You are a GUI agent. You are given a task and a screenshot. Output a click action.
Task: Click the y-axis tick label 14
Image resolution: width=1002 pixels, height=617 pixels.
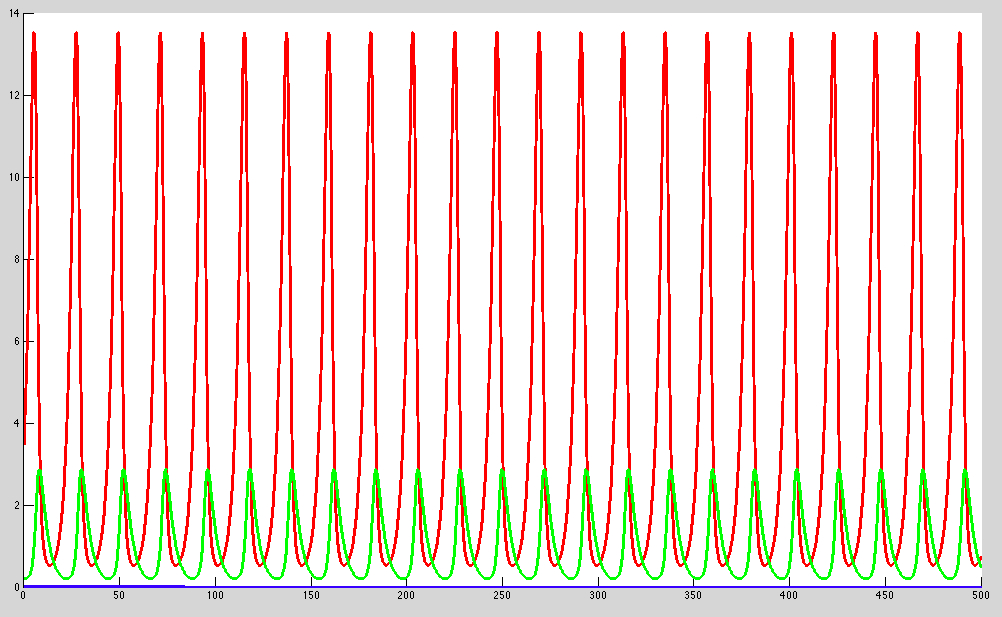(x=11, y=14)
